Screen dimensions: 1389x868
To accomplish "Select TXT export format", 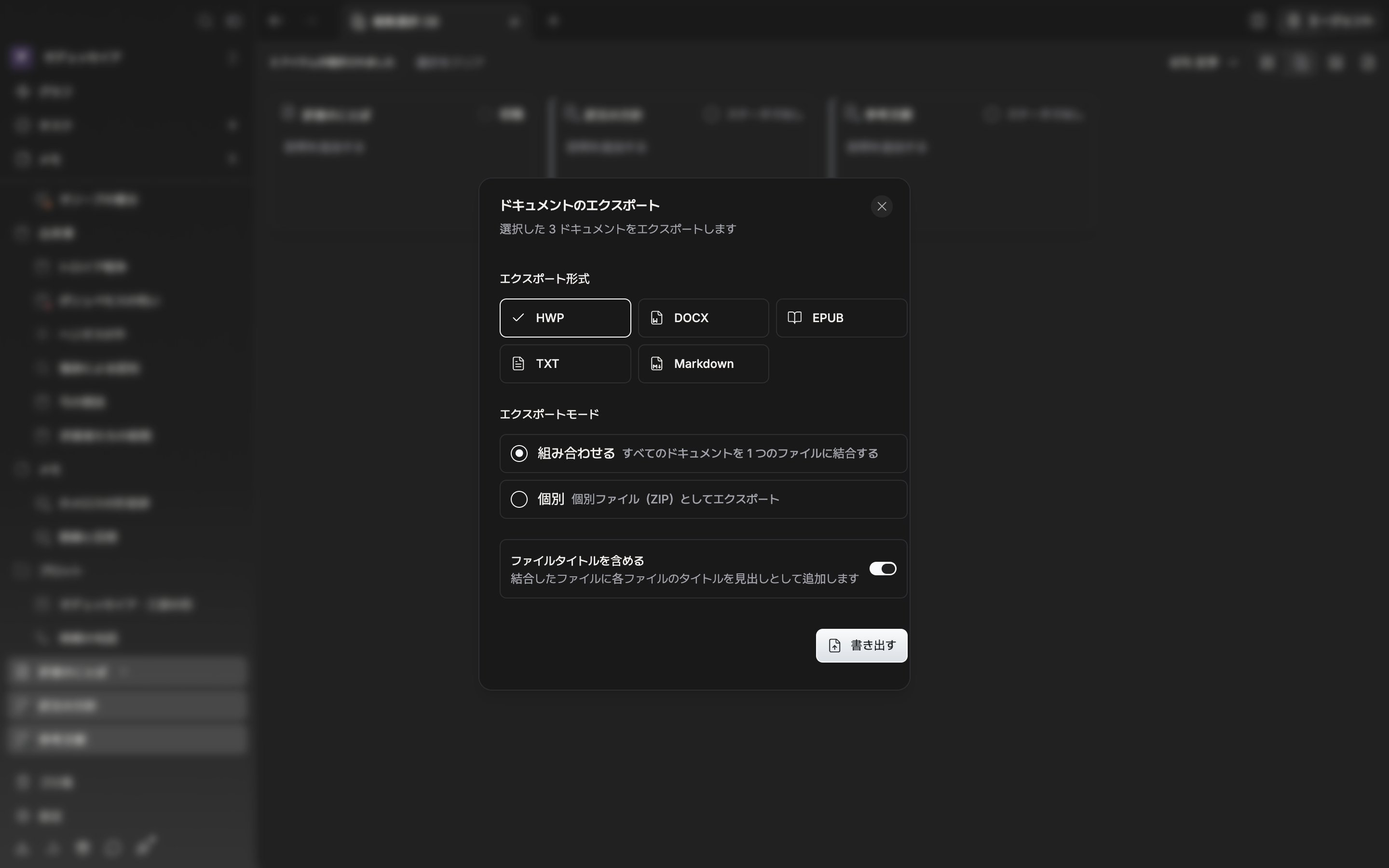I will 565,364.
